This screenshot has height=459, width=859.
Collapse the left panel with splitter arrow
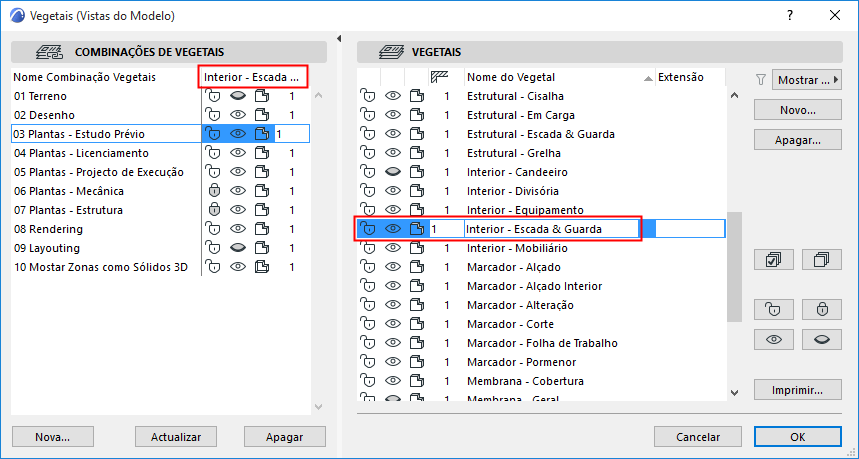point(338,39)
